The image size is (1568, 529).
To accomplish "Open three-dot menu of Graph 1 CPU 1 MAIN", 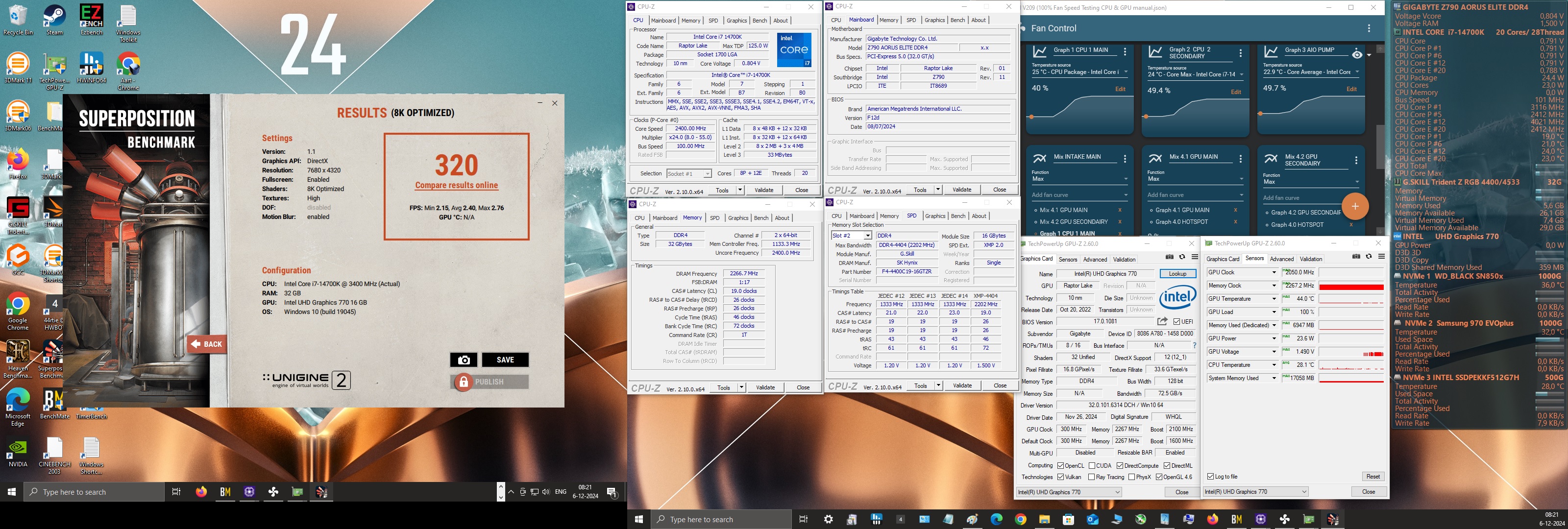I will pyautogui.click(x=1125, y=52).
